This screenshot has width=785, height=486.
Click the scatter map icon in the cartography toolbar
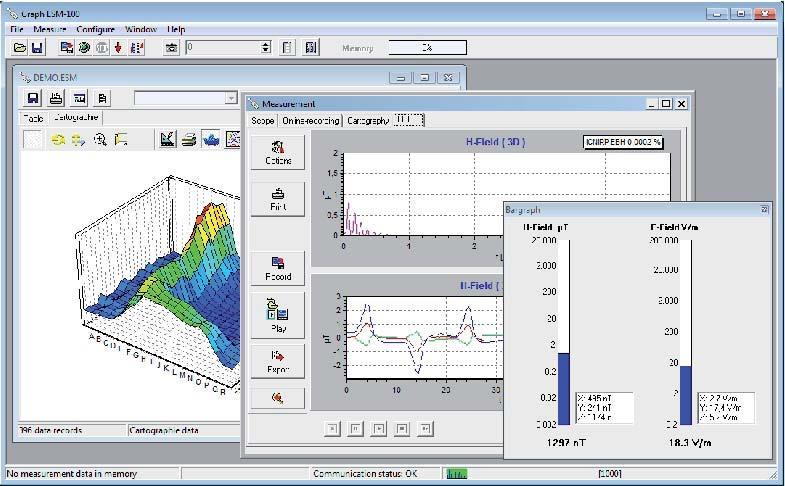[x=232, y=139]
